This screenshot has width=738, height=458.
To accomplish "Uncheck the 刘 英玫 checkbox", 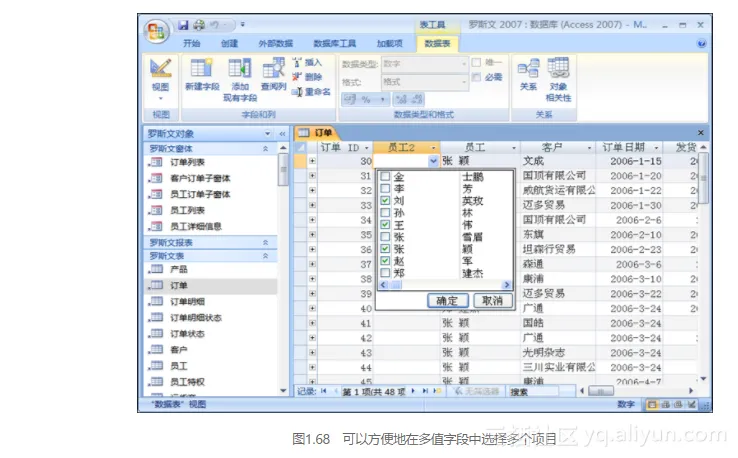I will click(385, 201).
